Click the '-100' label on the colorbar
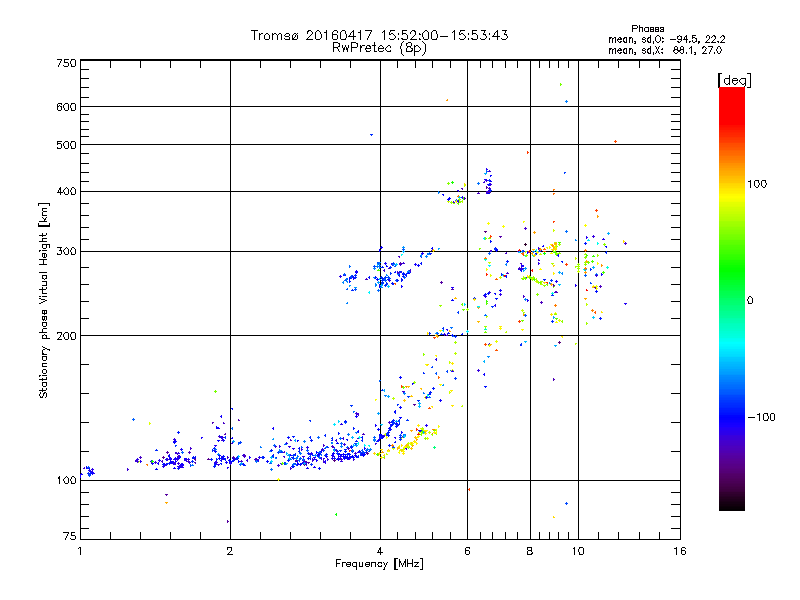800x600 pixels. pos(761,417)
